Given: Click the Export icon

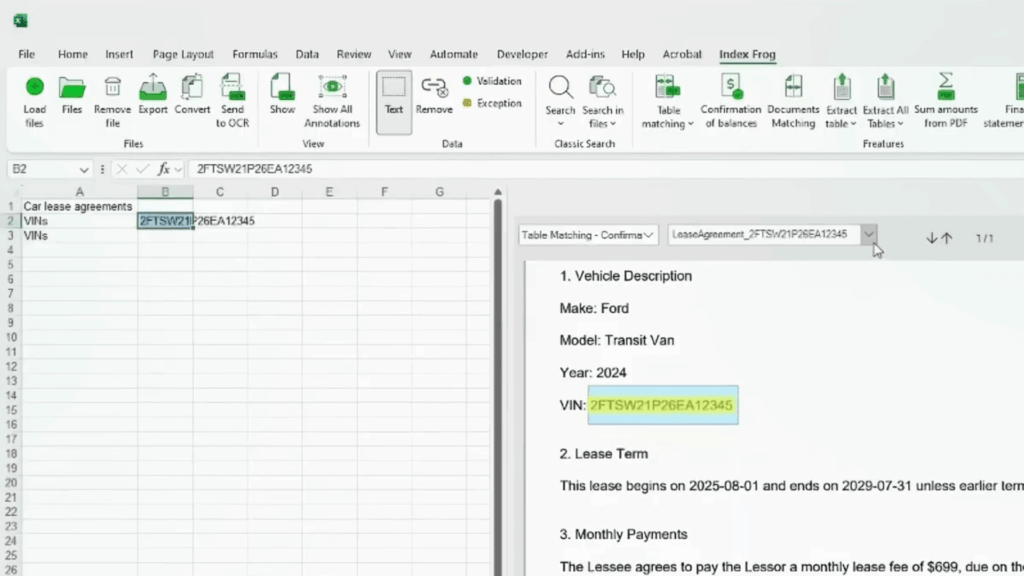Looking at the screenshot, I should click(153, 87).
